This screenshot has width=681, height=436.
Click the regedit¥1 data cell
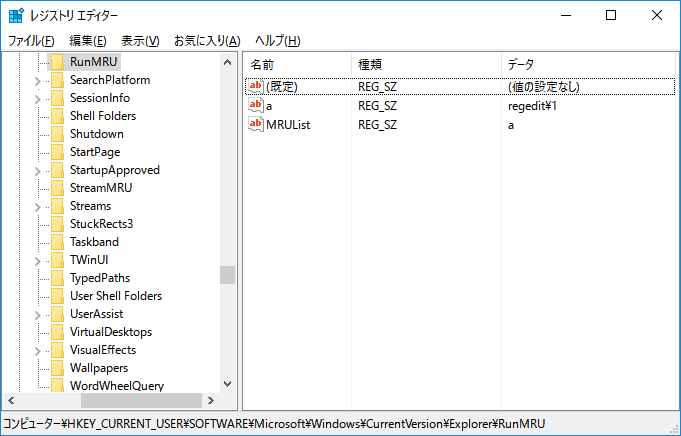pyautogui.click(x=532, y=106)
